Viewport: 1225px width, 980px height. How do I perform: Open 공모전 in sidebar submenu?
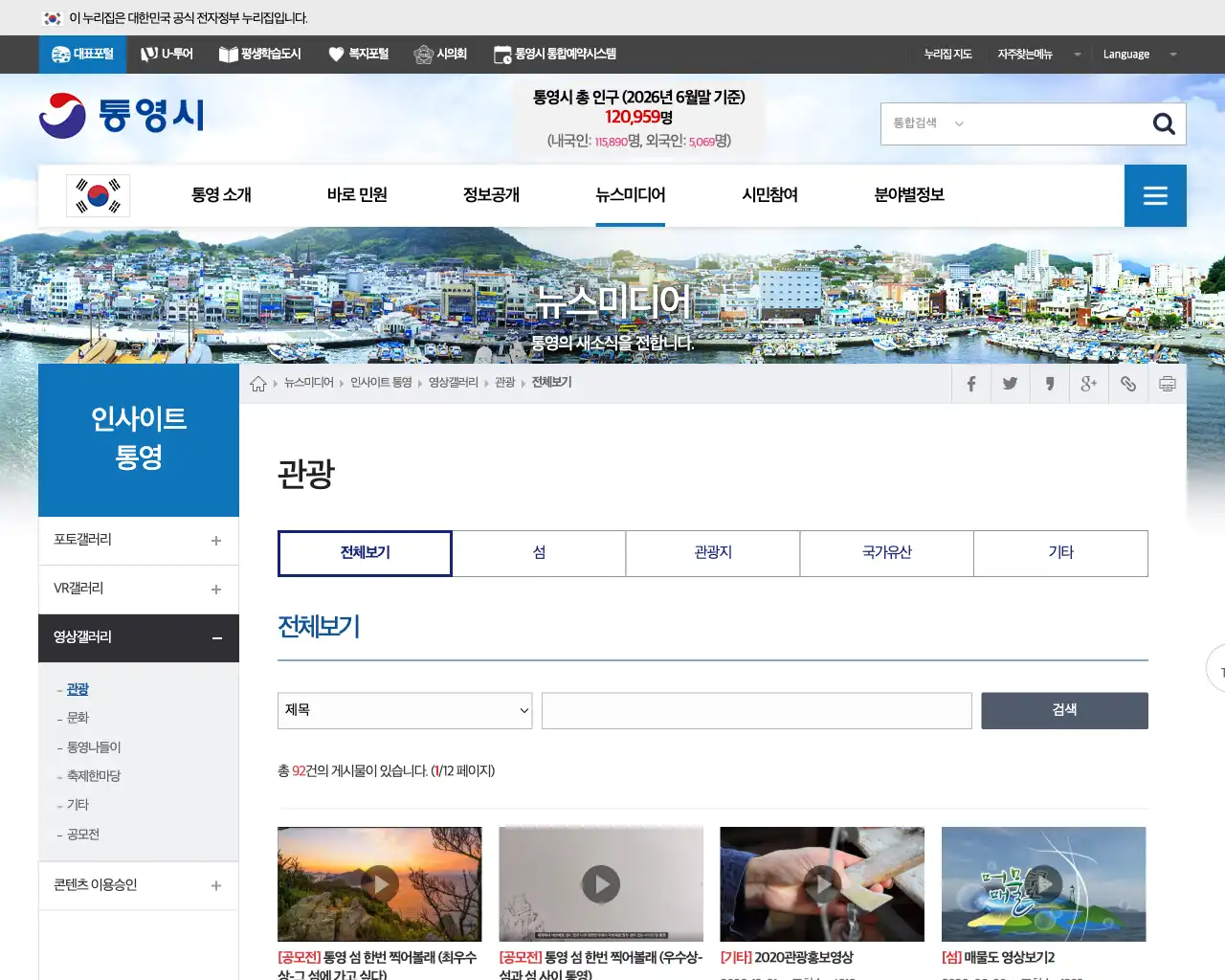83,835
